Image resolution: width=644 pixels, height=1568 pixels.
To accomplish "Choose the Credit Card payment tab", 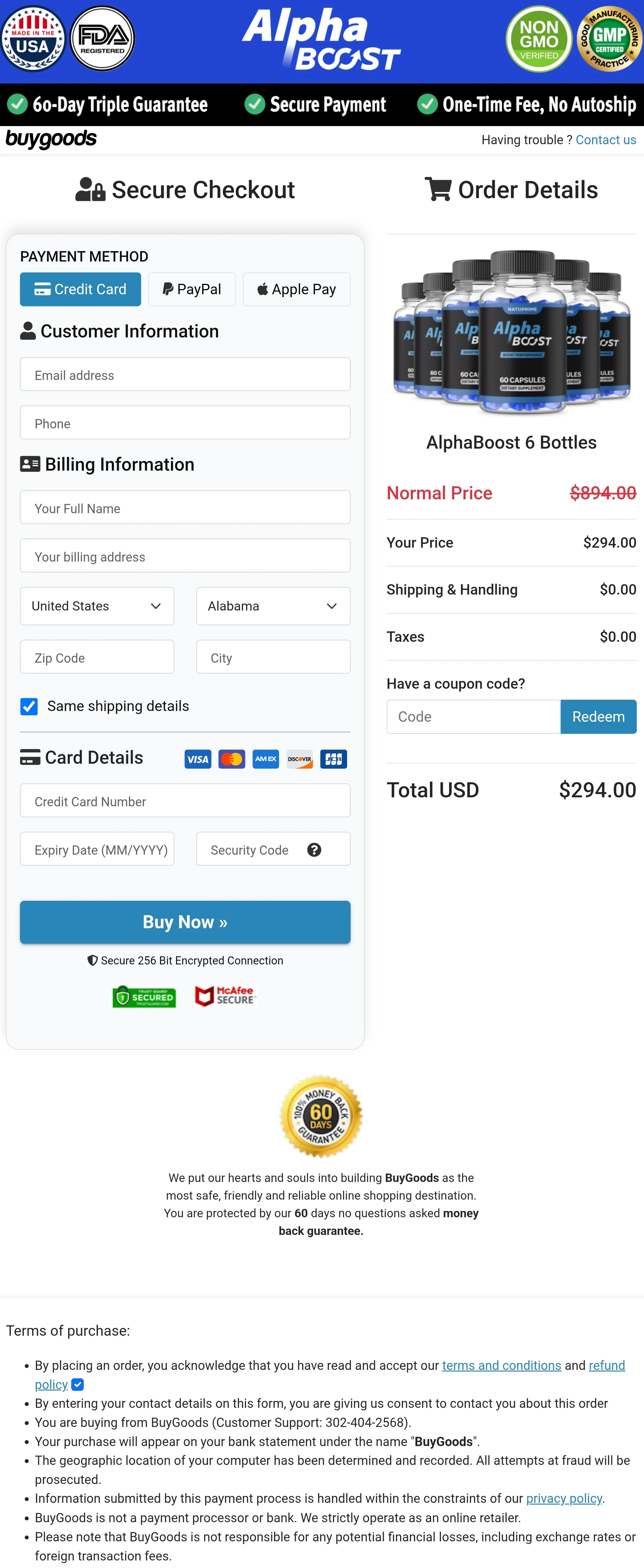I will click(80, 289).
